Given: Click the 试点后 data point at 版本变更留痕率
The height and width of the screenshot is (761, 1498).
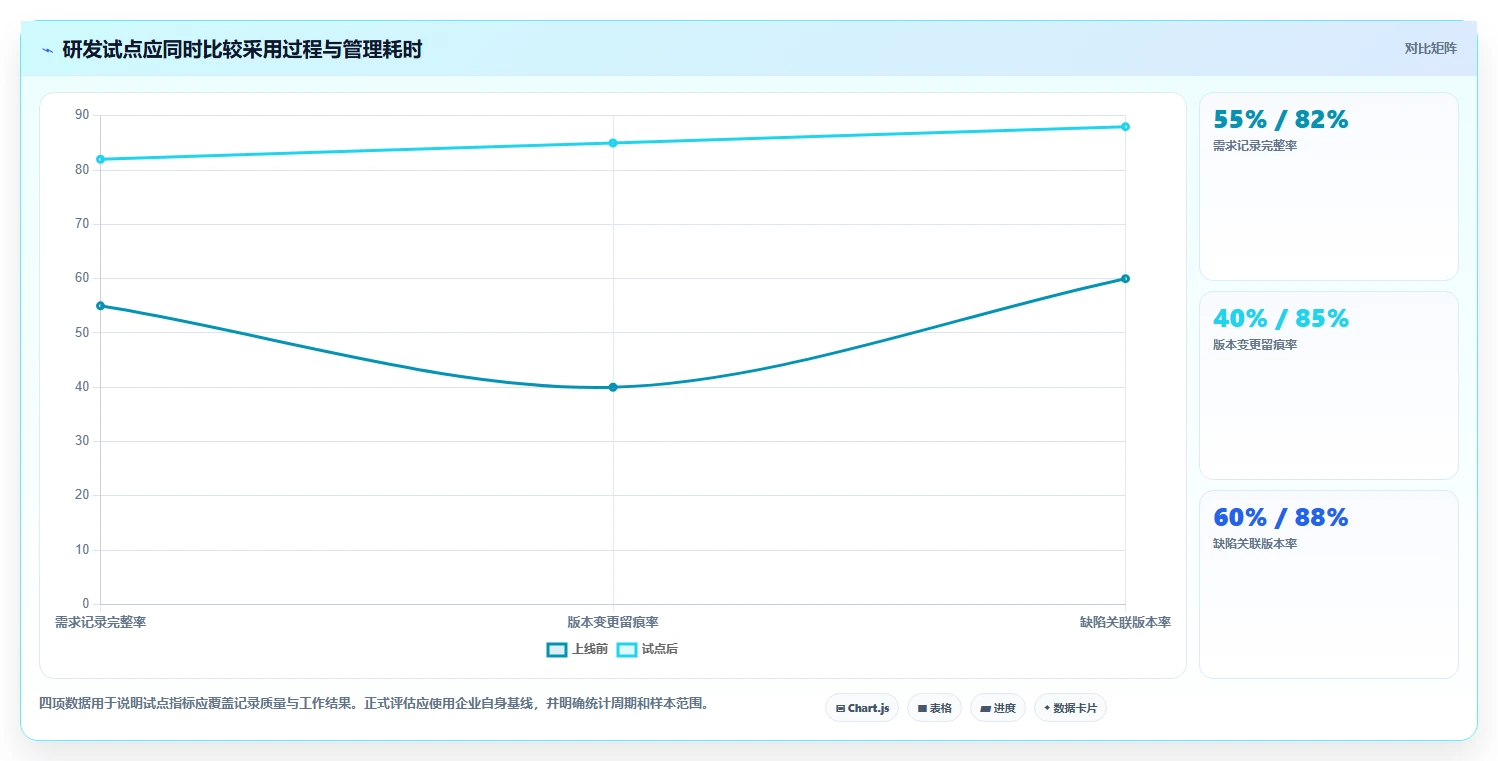Looking at the screenshot, I should (613, 143).
